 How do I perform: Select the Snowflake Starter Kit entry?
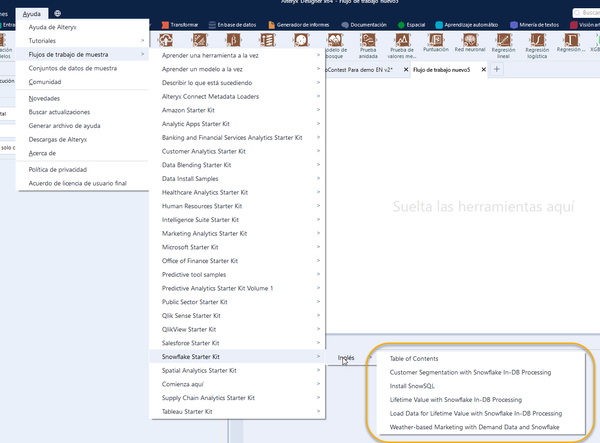tap(237, 357)
